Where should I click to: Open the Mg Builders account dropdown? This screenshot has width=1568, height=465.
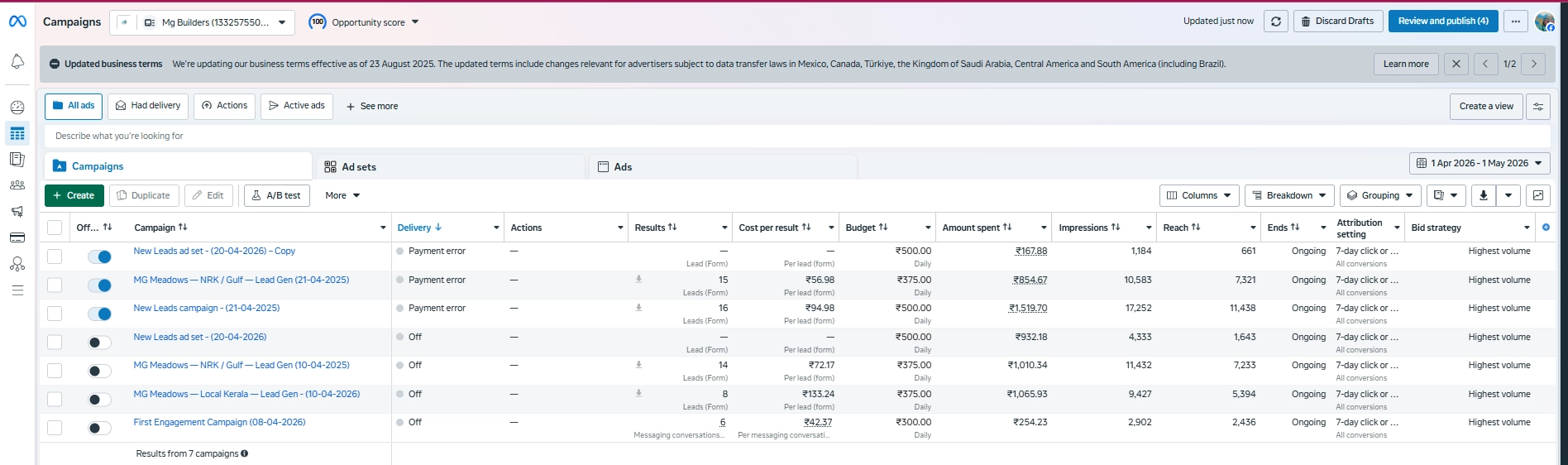tap(202, 22)
